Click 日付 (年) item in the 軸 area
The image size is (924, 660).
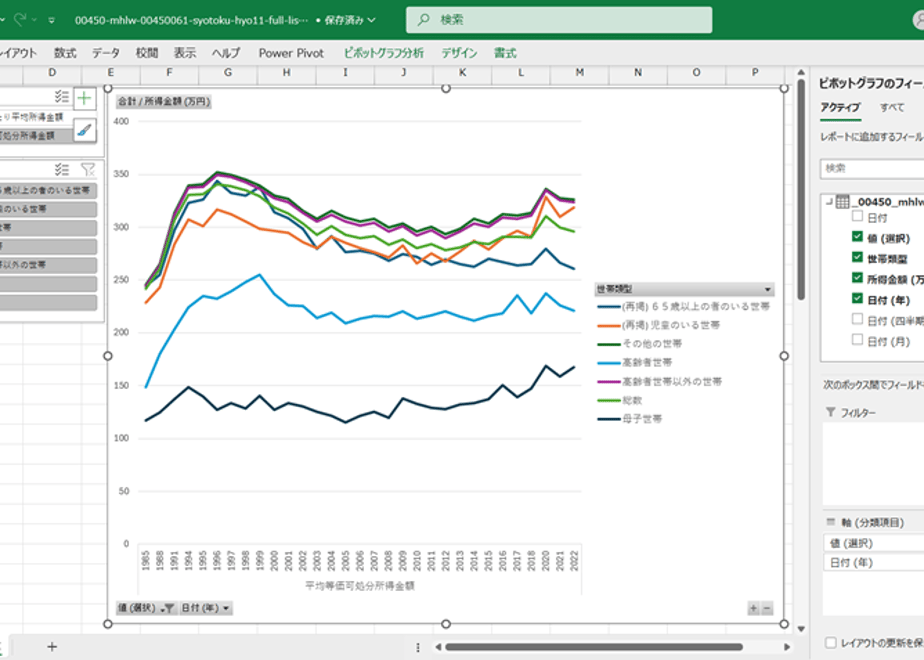[873, 563]
